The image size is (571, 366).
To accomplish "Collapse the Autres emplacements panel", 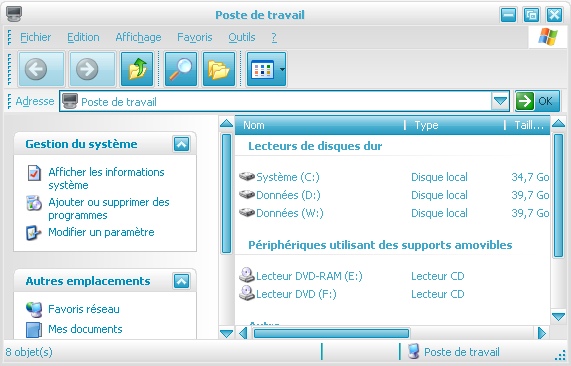I will pos(181,281).
